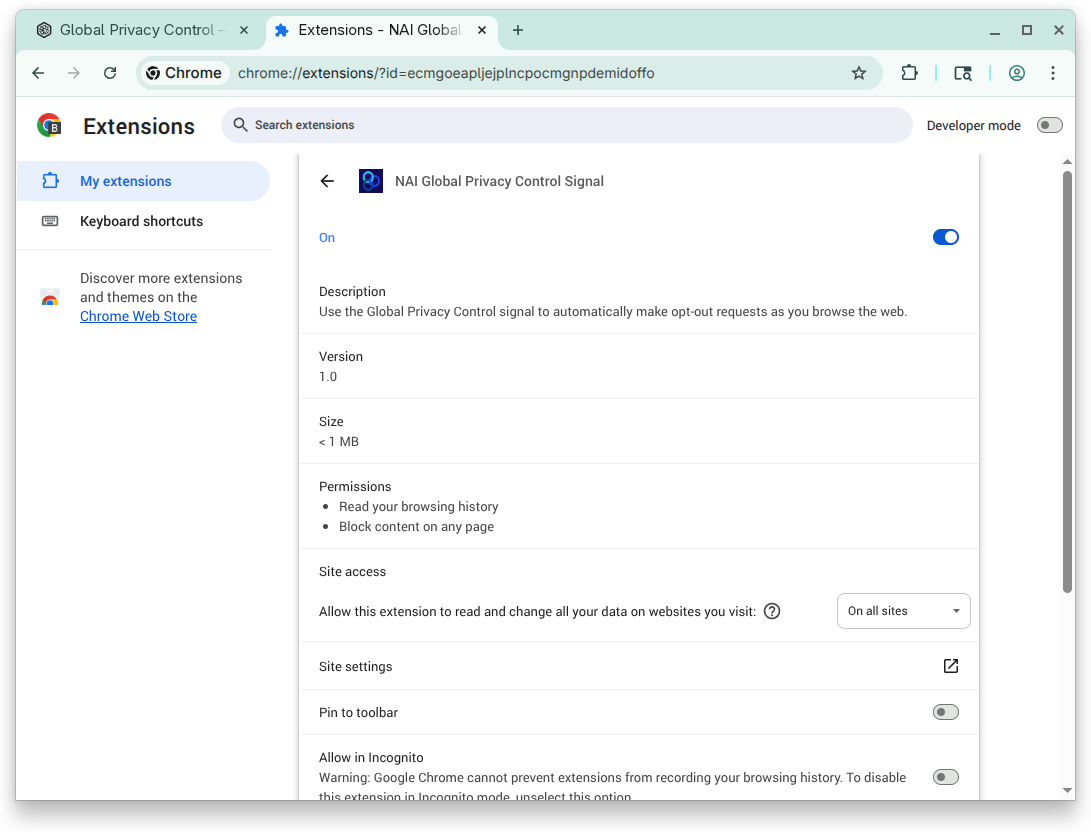Click the profile avatar icon
The width and height of the screenshot is (1091, 832).
[1017, 73]
